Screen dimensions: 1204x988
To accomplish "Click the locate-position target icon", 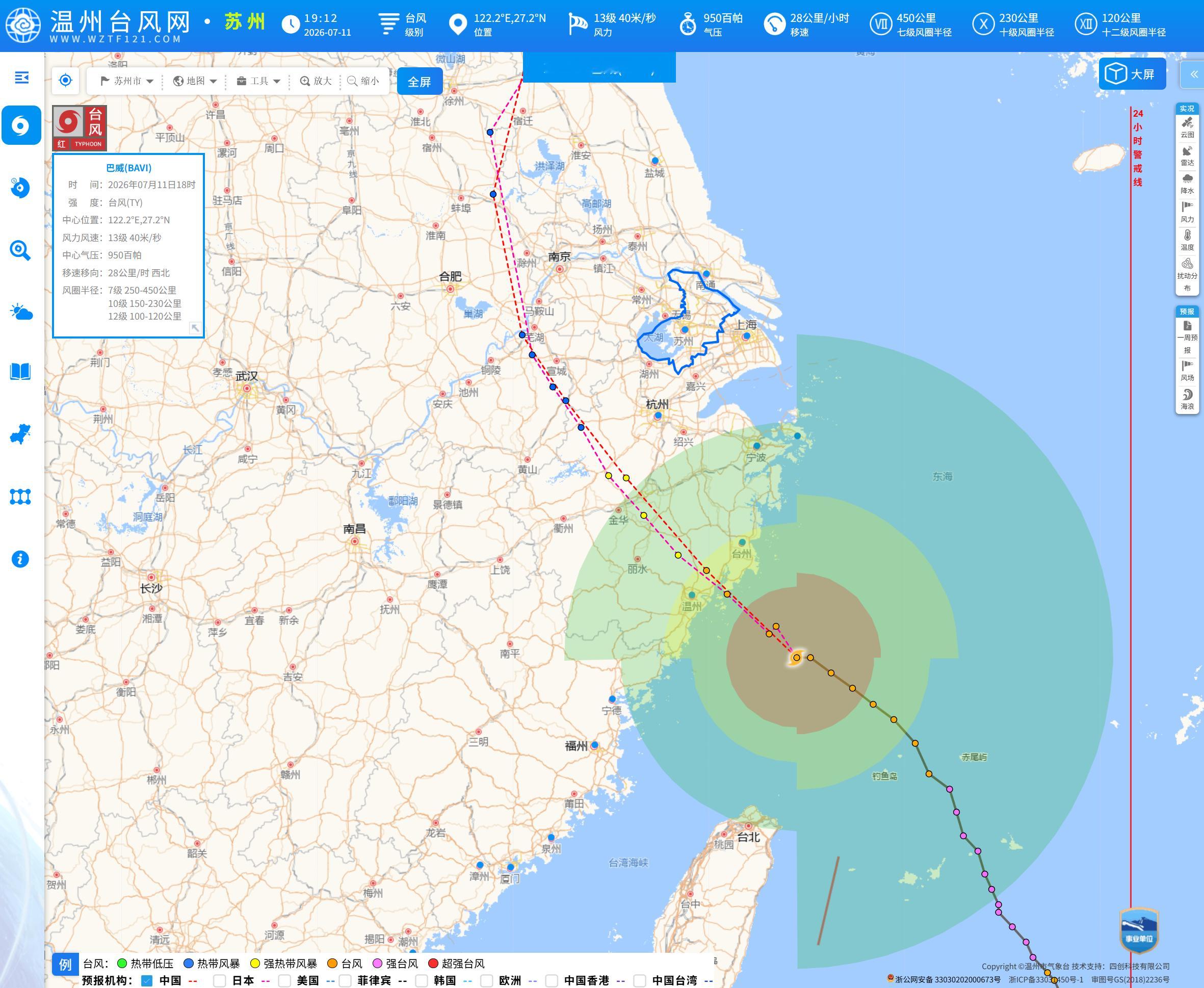I will [65, 80].
